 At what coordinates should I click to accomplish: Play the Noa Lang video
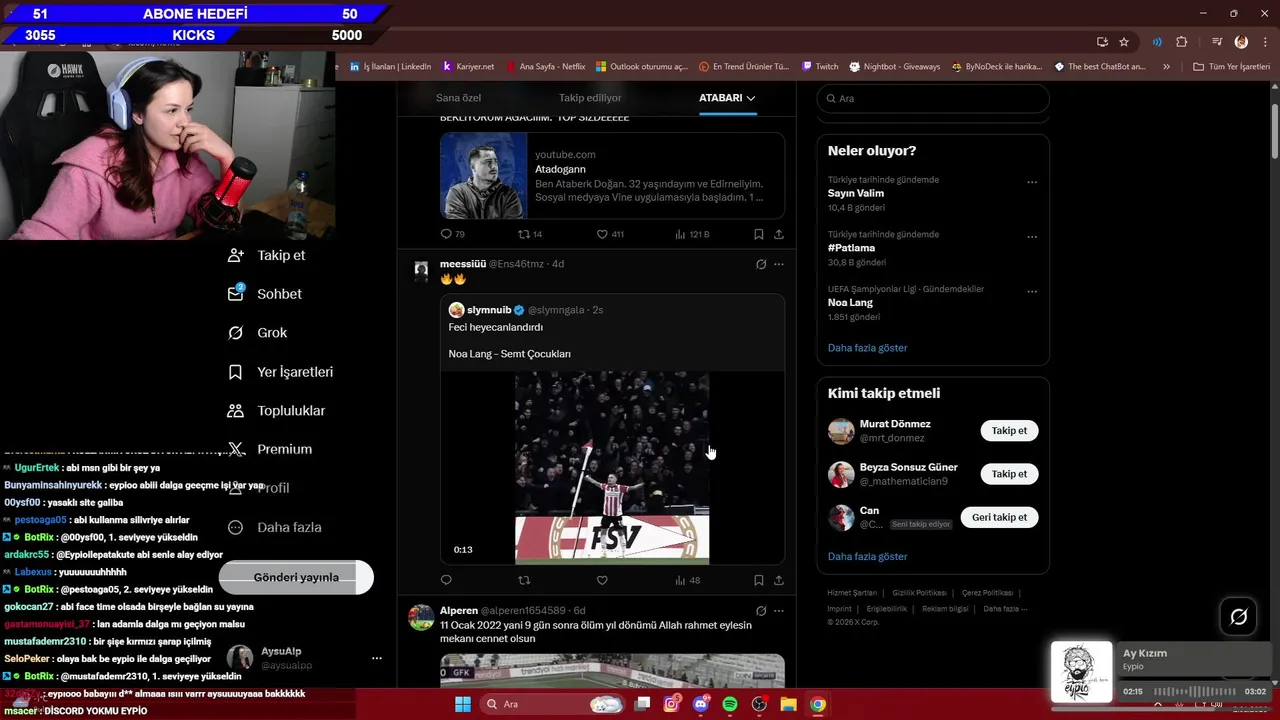point(612,467)
